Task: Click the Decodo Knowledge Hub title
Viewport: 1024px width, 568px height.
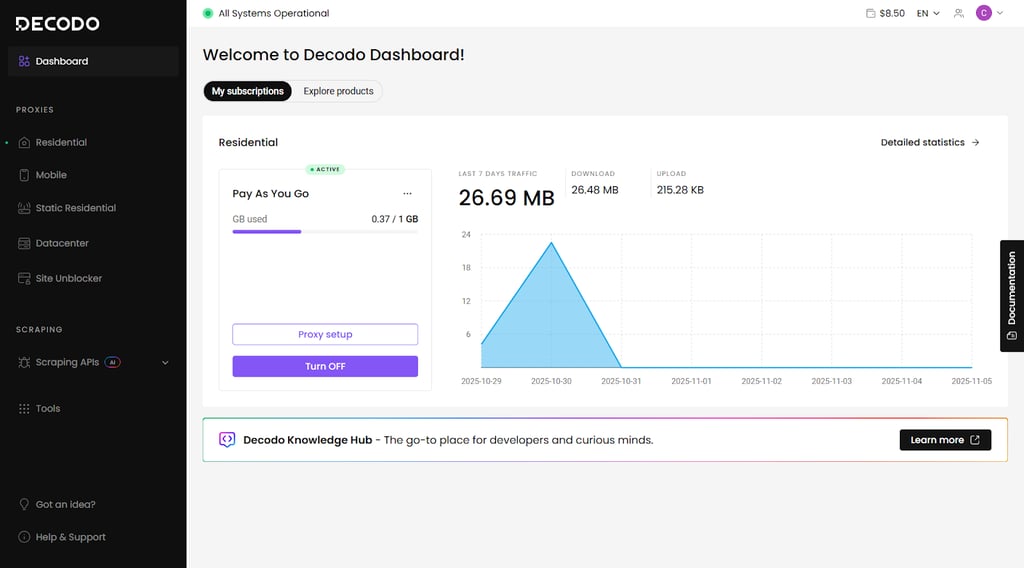Action: [308, 440]
